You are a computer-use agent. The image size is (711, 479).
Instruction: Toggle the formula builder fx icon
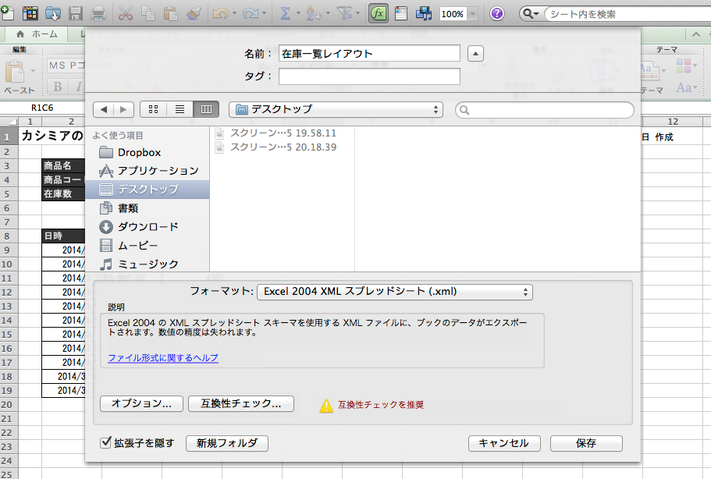378,14
